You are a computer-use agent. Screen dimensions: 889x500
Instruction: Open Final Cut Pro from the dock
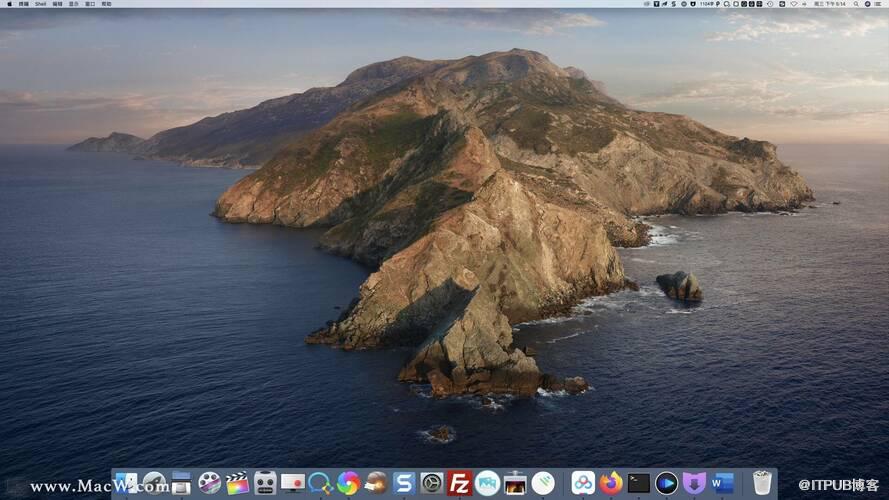click(x=237, y=483)
